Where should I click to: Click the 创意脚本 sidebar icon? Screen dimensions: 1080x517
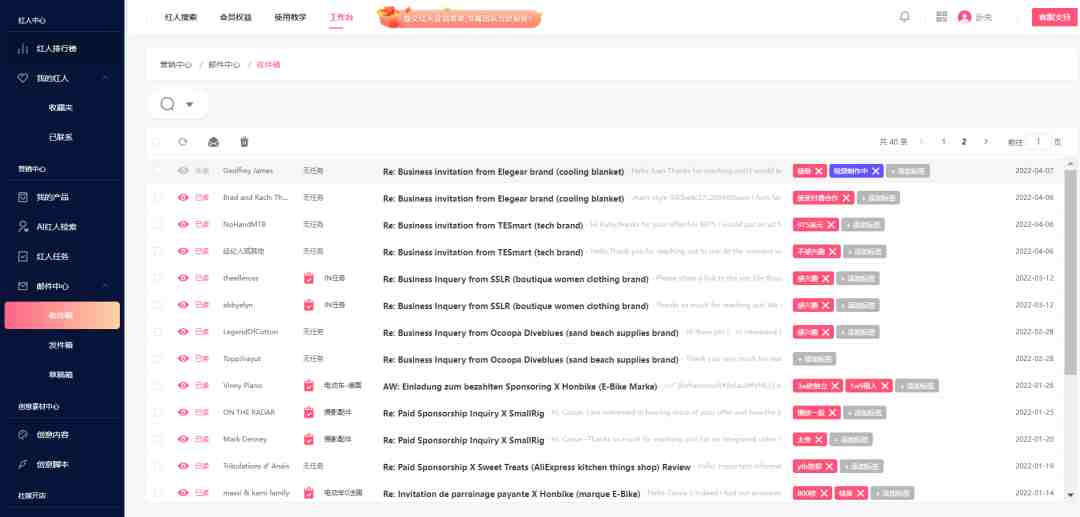coord(23,465)
